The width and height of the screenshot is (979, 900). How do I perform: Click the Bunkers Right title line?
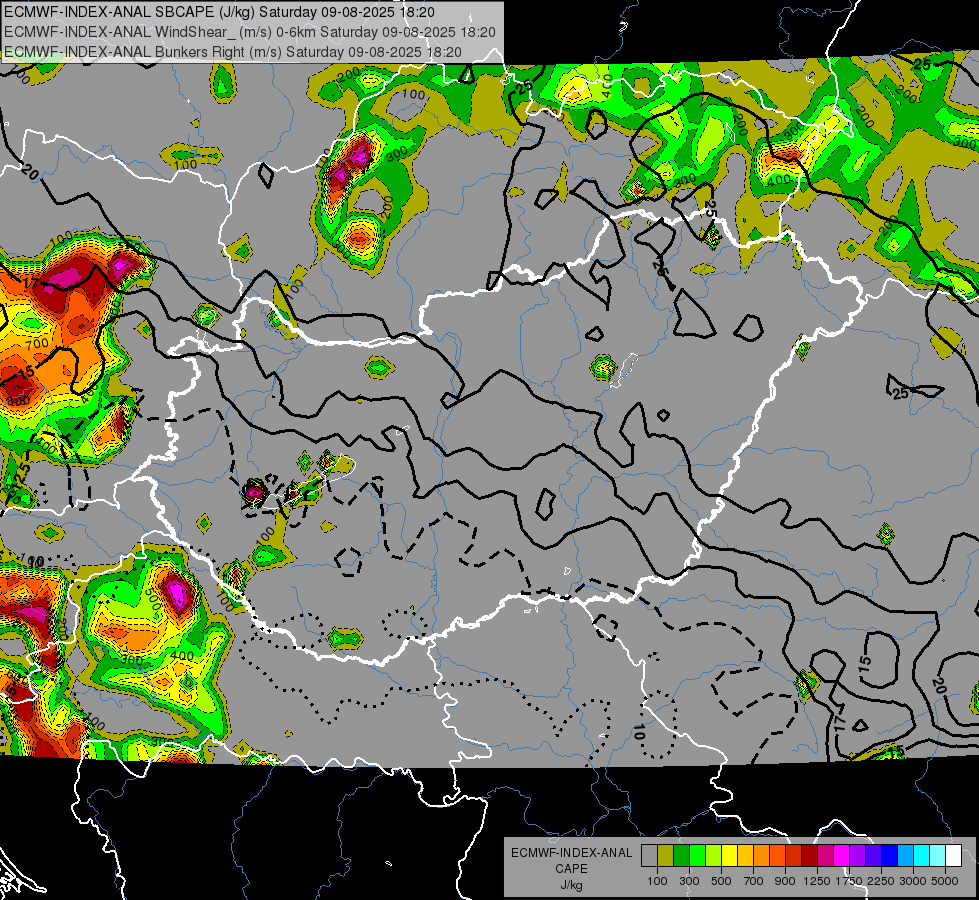(232, 52)
